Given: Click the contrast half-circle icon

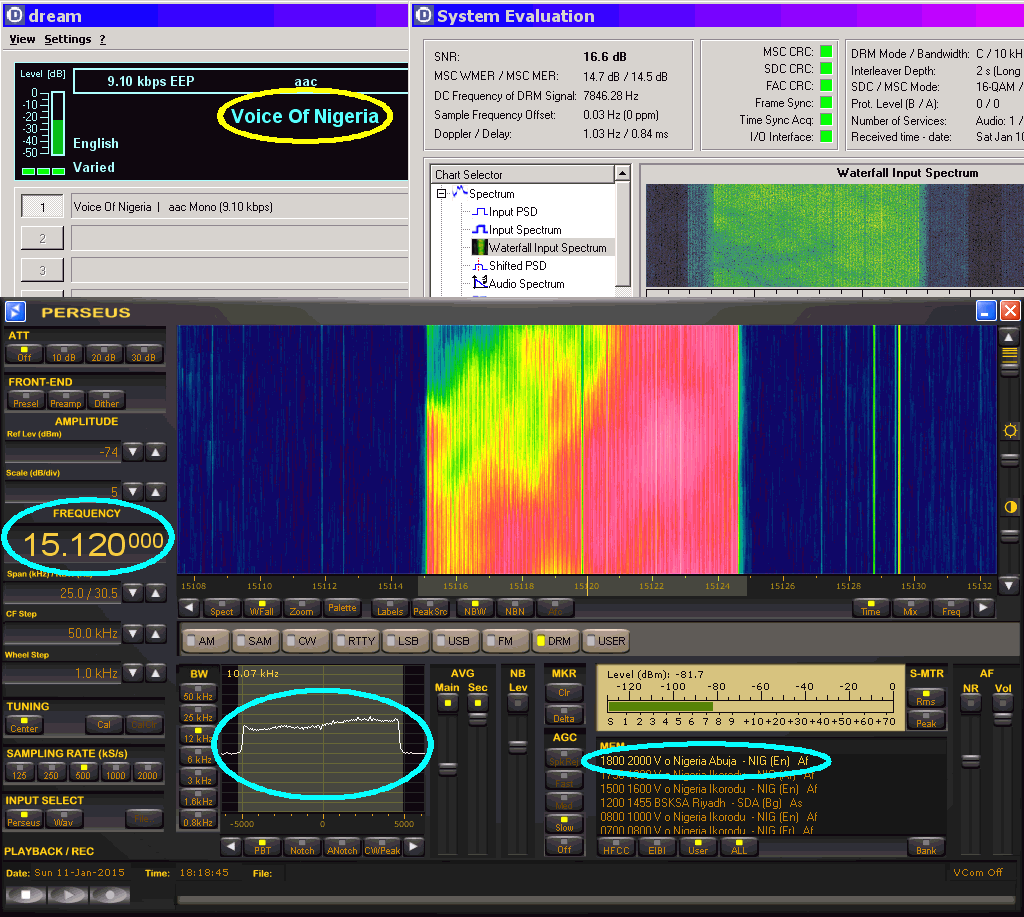Looking at the screenshot, I should (x=1010, y=507).
